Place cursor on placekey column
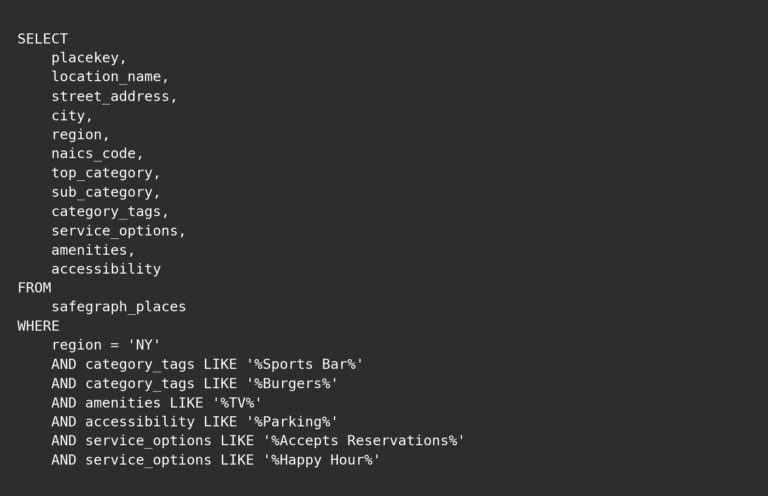 (x=85, y=58)
